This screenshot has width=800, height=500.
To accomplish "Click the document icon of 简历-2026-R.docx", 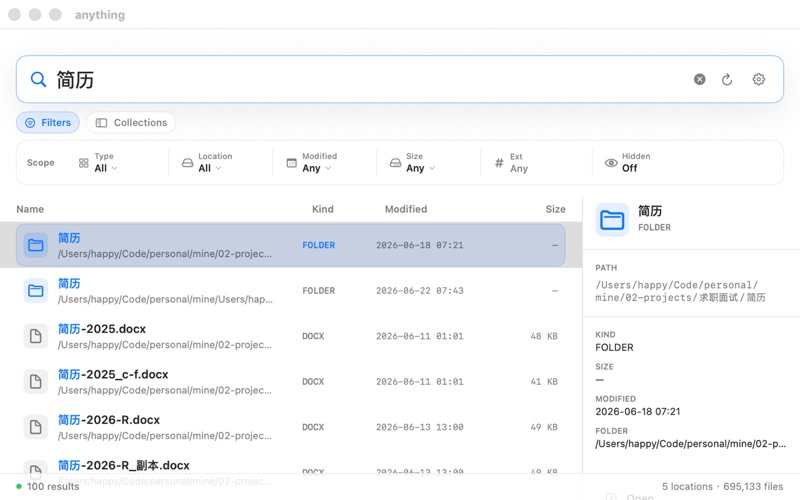I will [35, 427].
